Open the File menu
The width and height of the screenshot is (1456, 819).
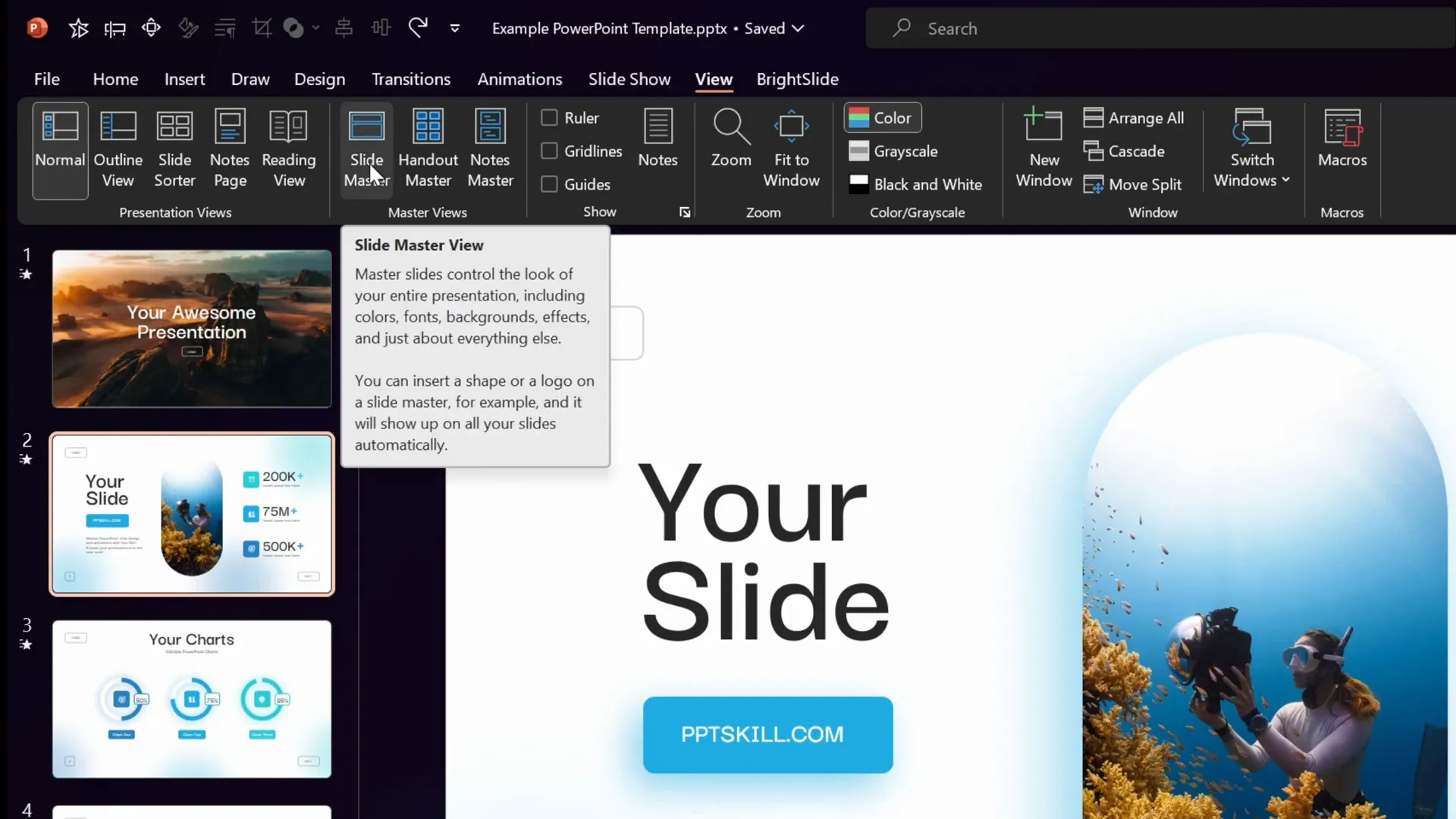tap(46, 79)
